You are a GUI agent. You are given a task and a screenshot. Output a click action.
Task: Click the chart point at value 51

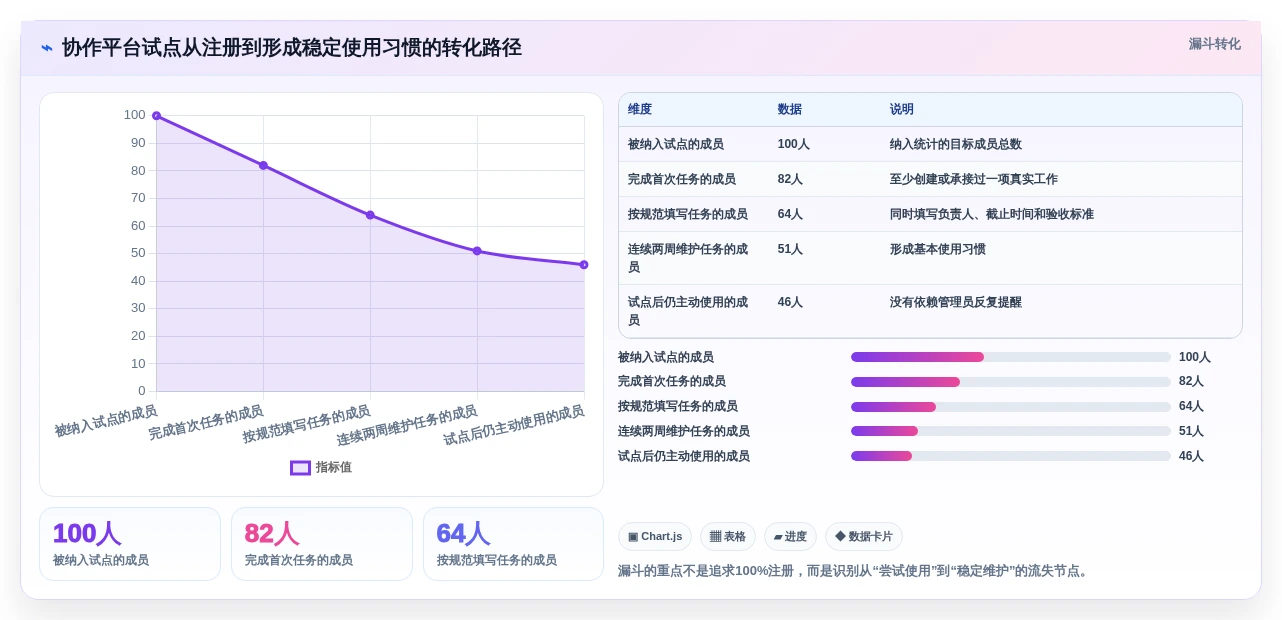tap(477, 251)
